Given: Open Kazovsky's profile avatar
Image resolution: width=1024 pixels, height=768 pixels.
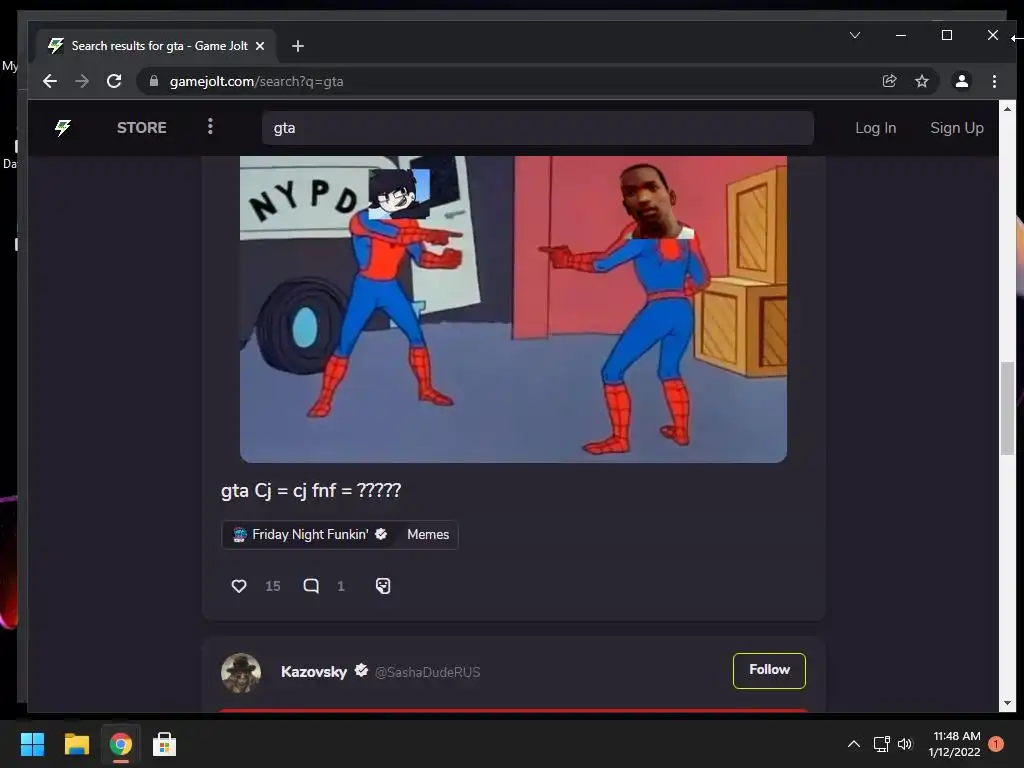Looking at the screenshot, I should coord(241,672).
